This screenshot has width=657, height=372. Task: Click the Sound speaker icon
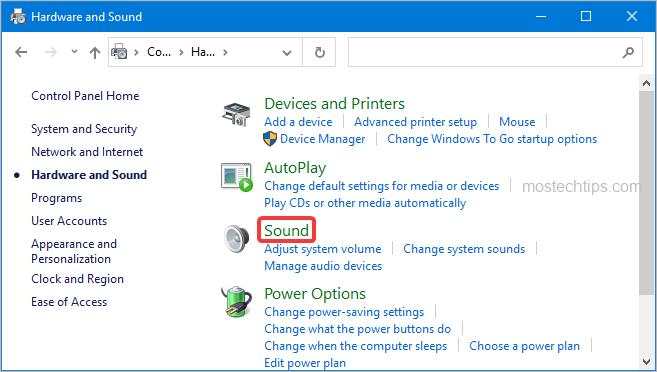[x=236, y=239]
